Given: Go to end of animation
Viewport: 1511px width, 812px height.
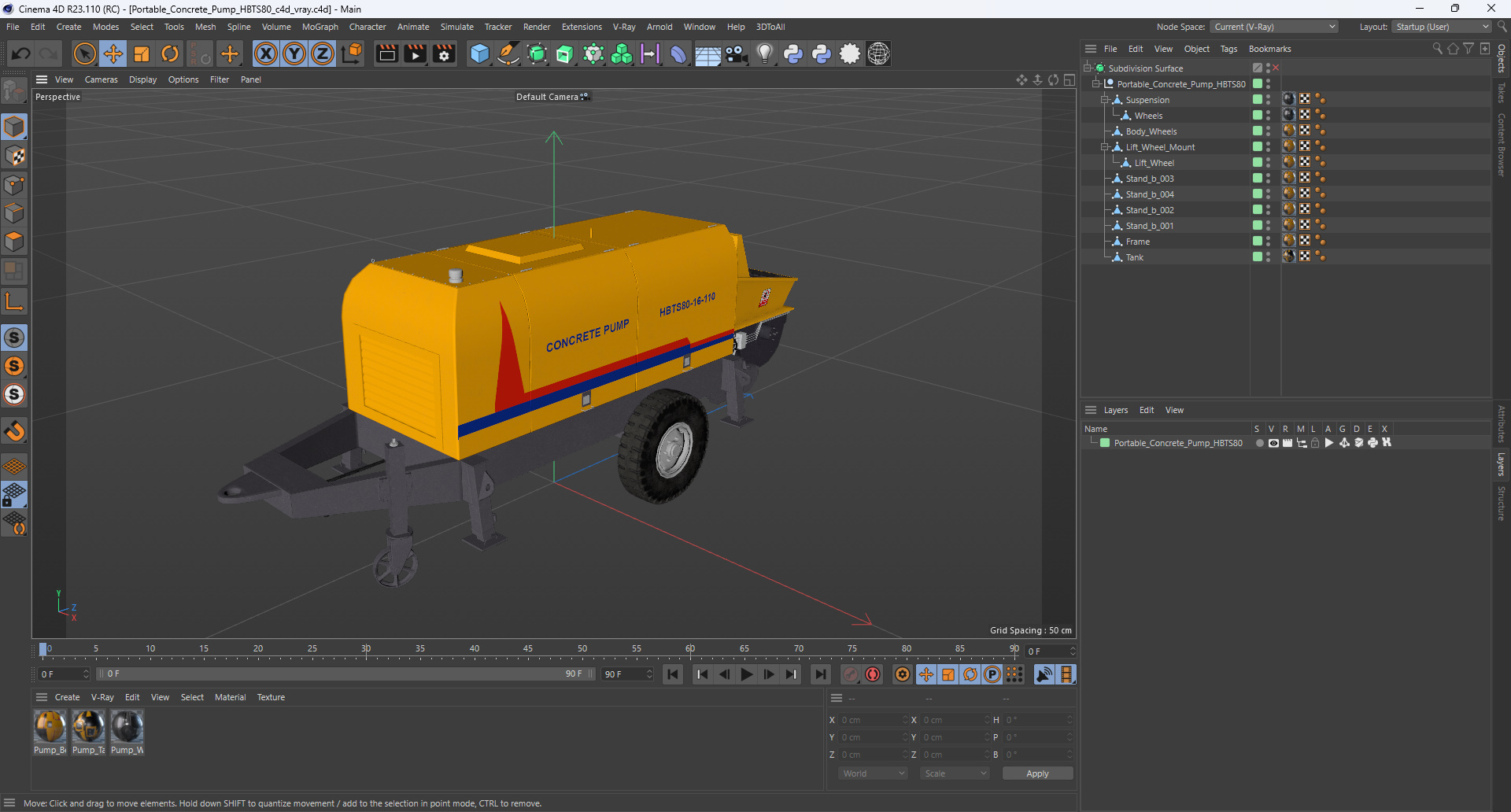Looking at the screenshot, I should 820,674.
